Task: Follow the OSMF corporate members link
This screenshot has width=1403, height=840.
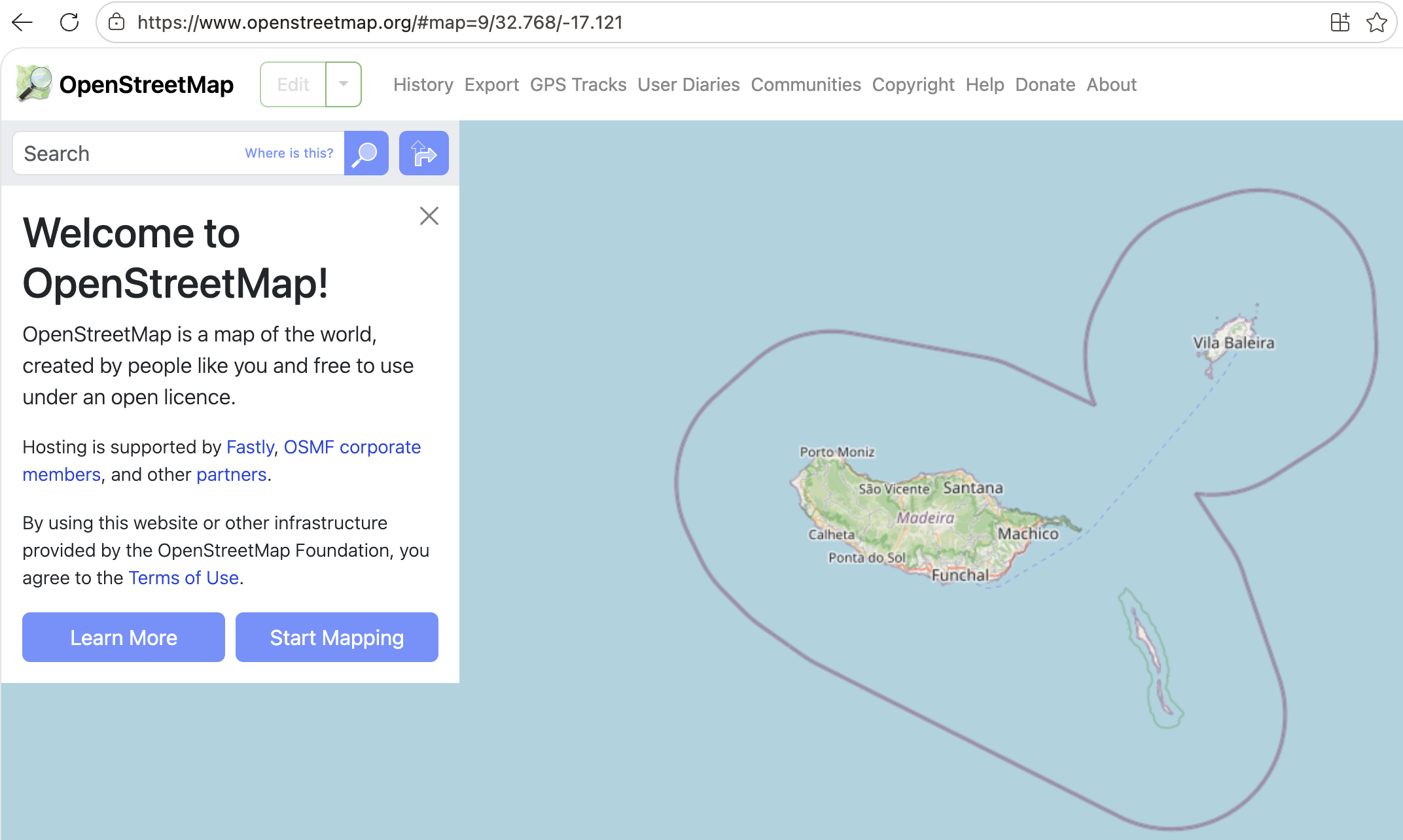Action: (221, 461)
